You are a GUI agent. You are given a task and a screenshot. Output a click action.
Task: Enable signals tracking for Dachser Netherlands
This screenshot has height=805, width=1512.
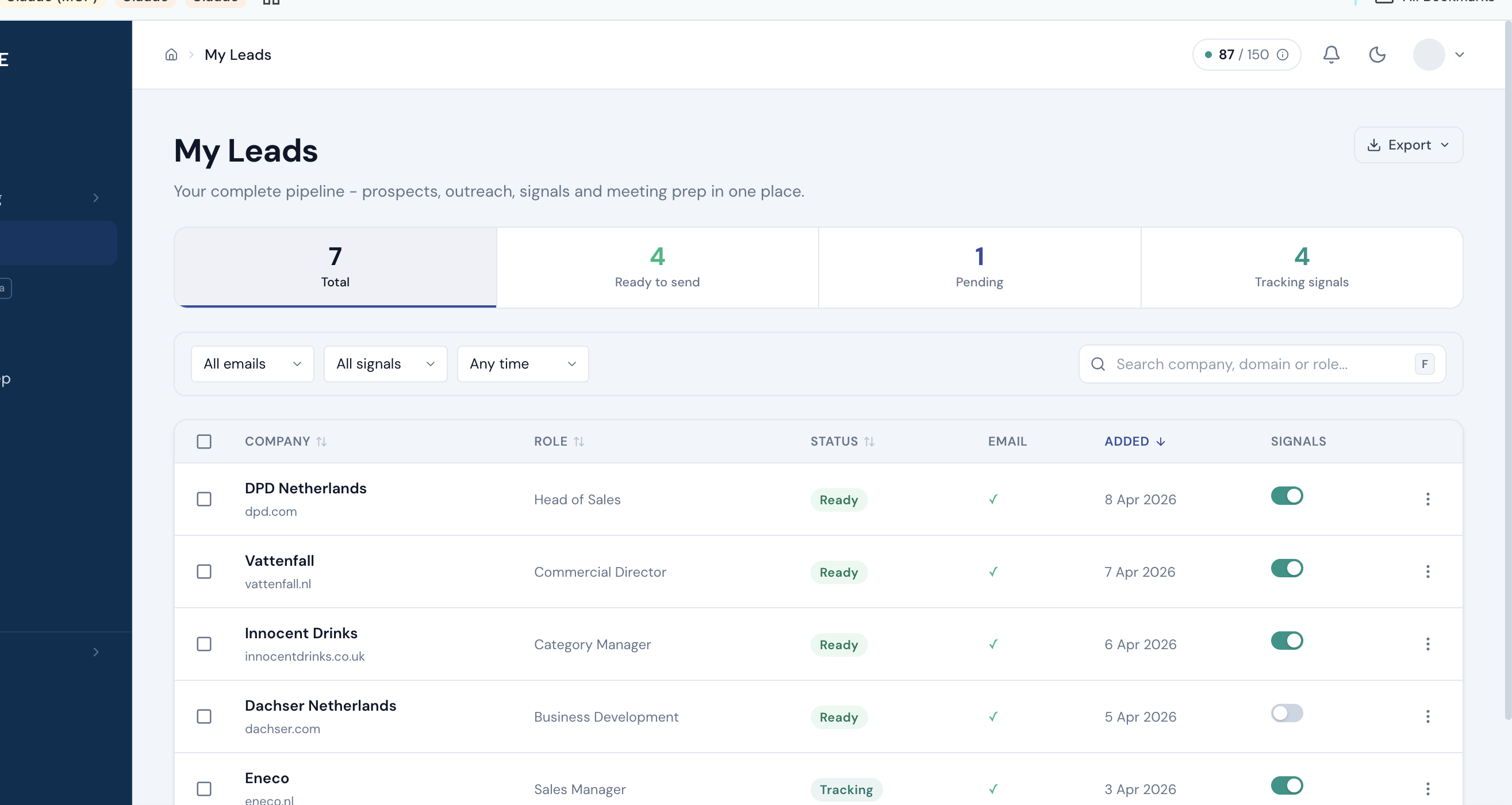pyautogui.click(x=1287, y=714)
